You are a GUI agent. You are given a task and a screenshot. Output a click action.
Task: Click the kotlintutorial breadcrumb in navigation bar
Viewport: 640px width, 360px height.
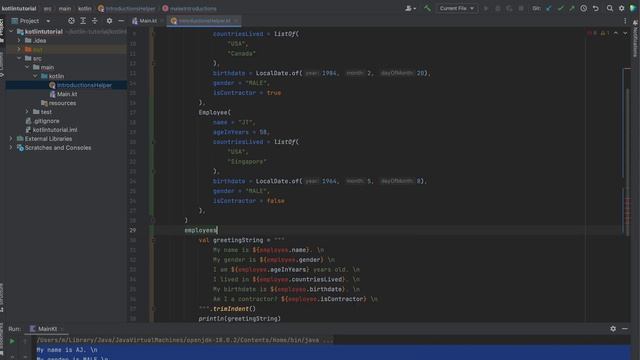point(19,8)
